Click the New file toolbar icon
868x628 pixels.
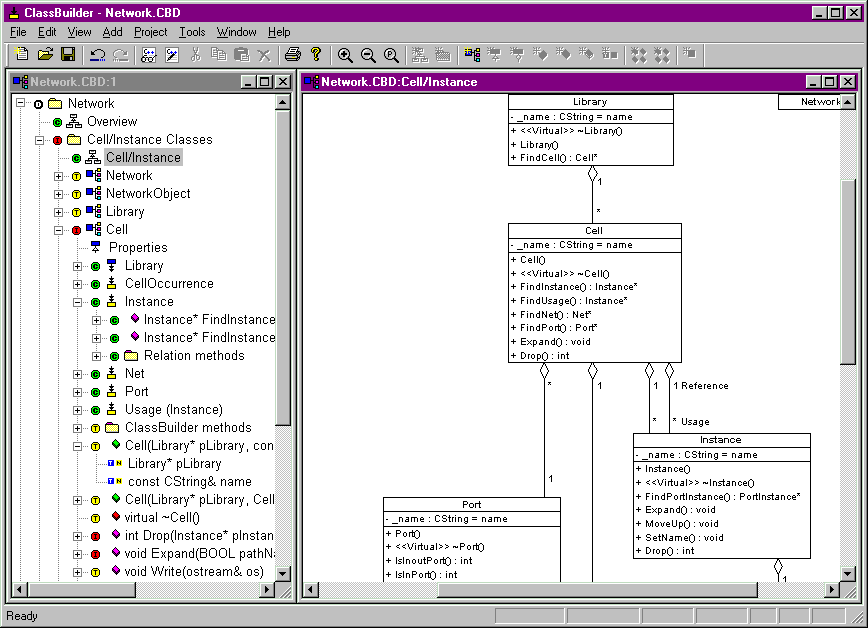pyautogui.click(x=22, y=54)
